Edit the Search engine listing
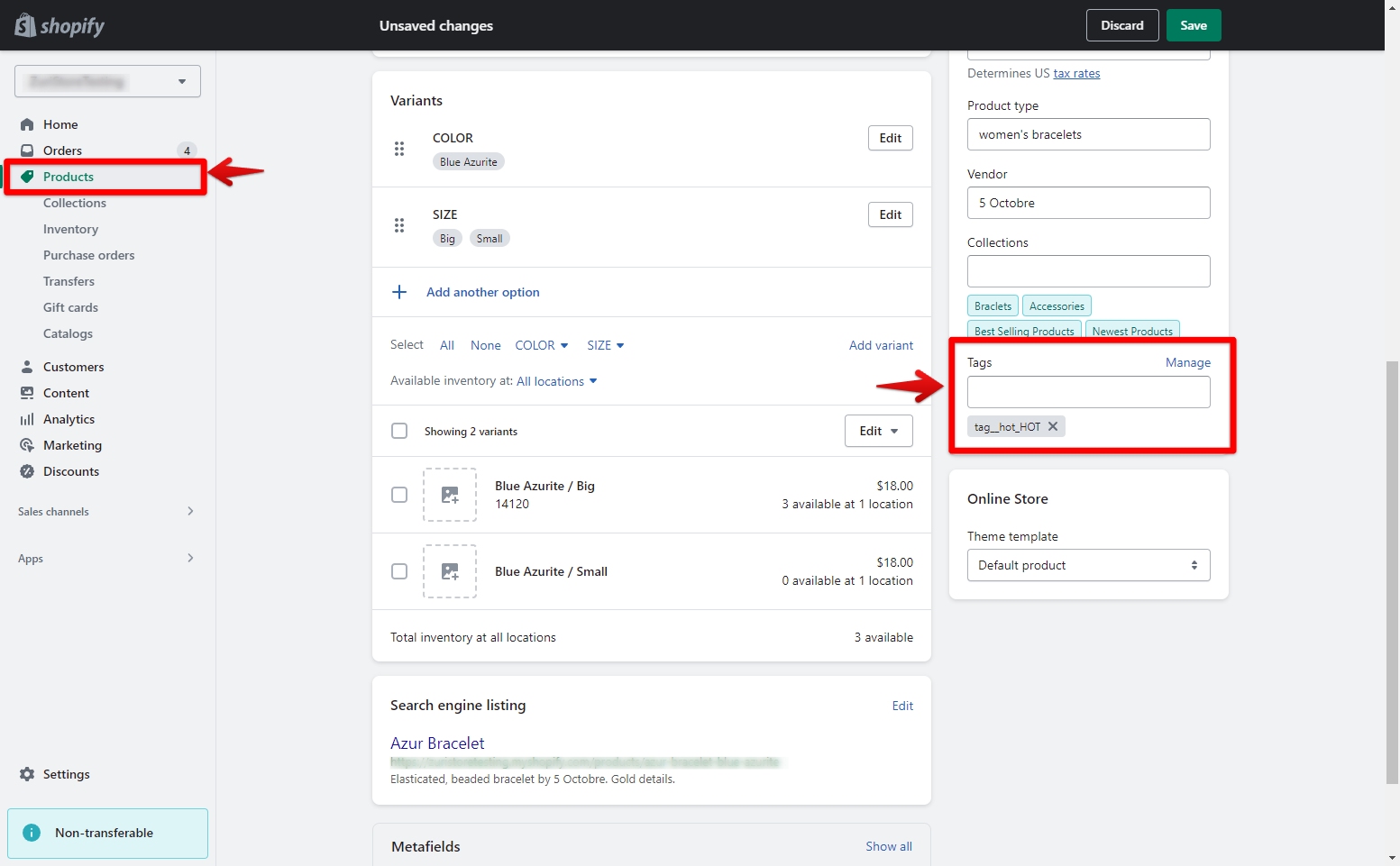Viewport: 1400px width, 866px height. pos(902,706)
